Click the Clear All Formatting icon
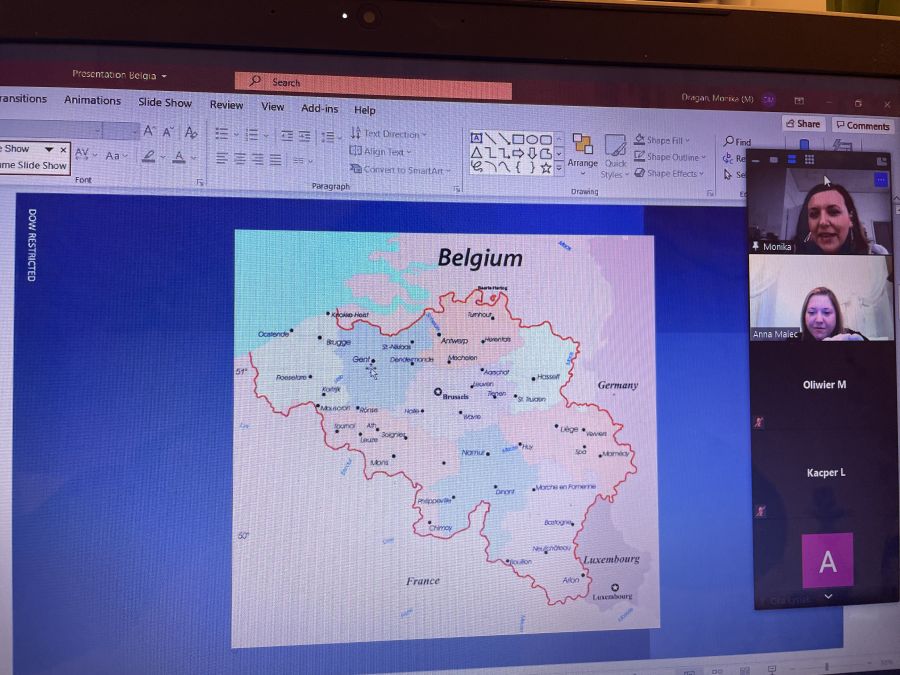 [191, 132]
